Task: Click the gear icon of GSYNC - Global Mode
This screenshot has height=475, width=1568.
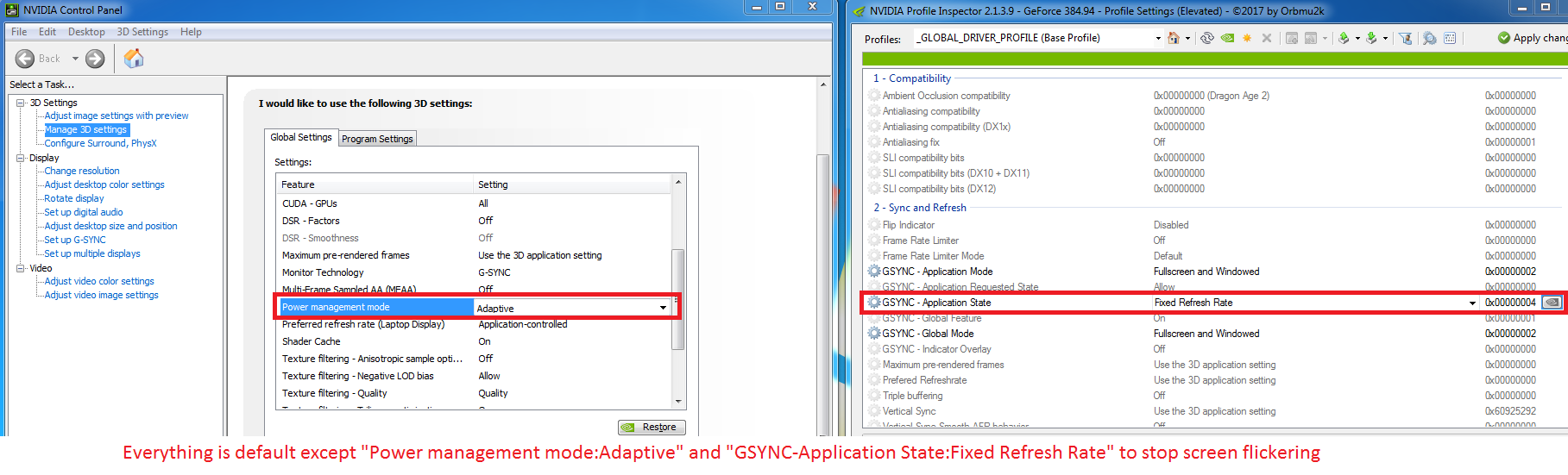Action: [x=874, y=334]
